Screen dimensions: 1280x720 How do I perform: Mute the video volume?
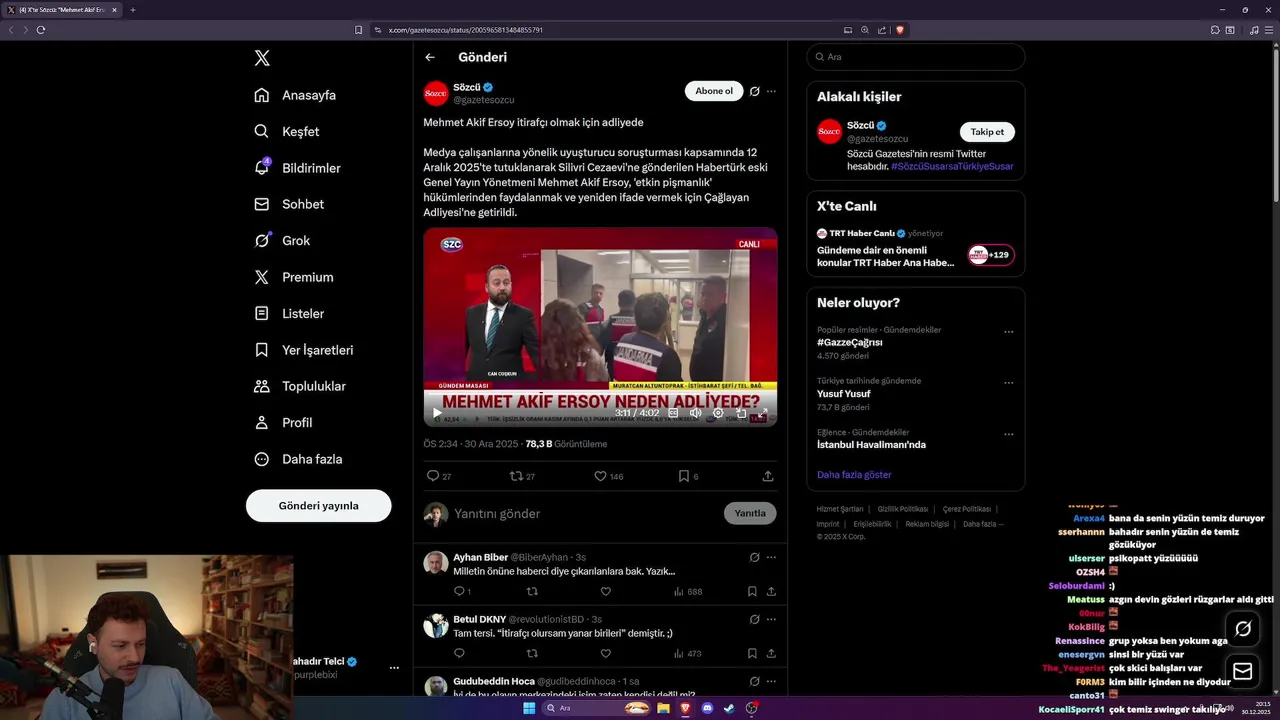pos(695,413)
